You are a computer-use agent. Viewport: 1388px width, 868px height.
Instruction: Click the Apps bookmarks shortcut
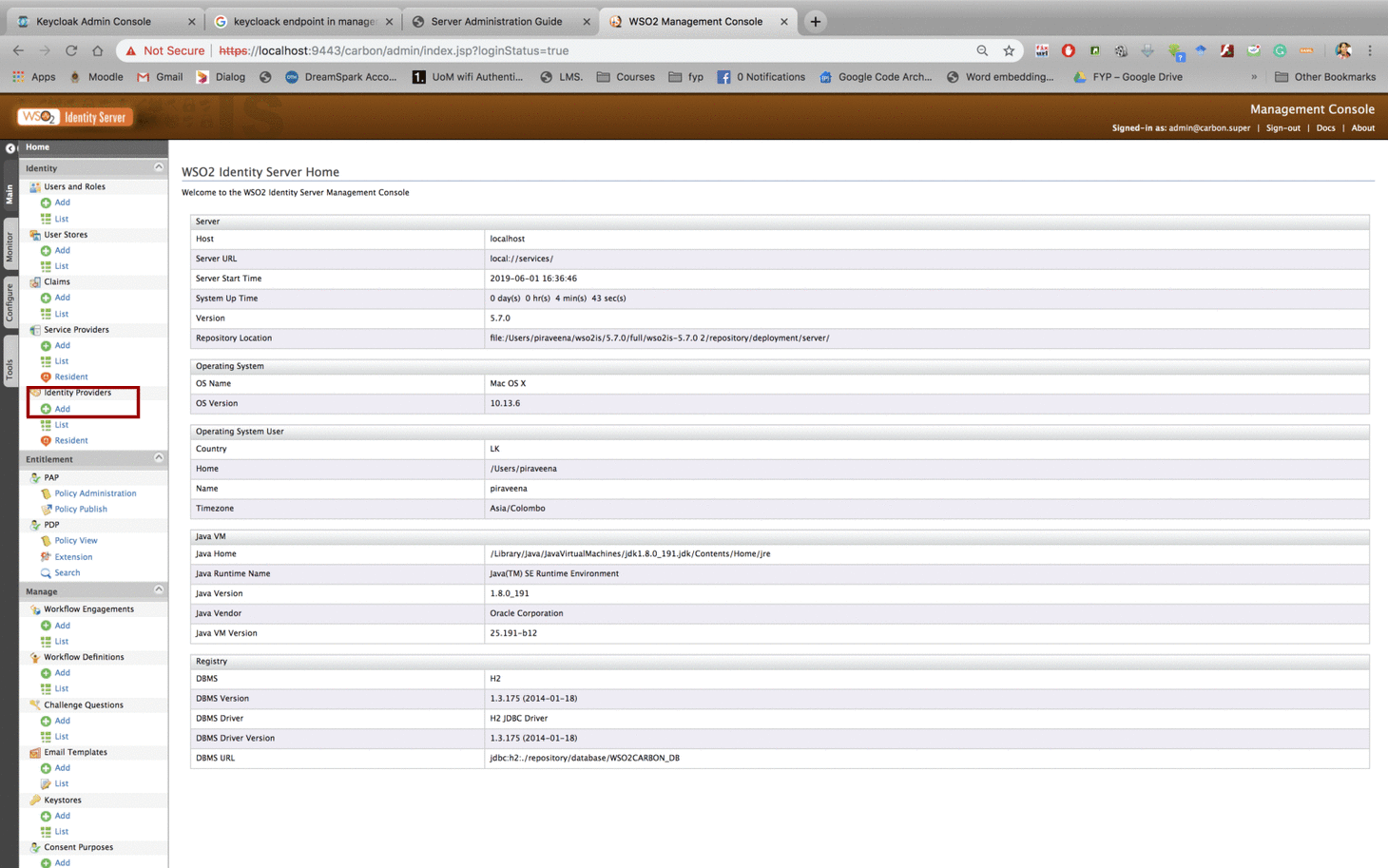click(34, 77)
